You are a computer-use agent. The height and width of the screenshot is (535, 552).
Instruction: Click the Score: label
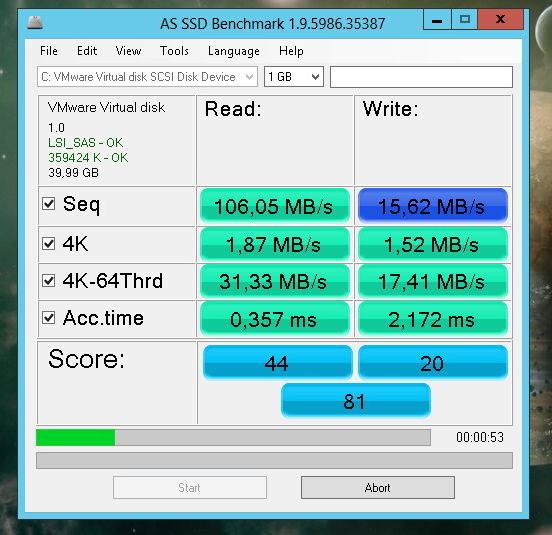(x=87, y=359)
